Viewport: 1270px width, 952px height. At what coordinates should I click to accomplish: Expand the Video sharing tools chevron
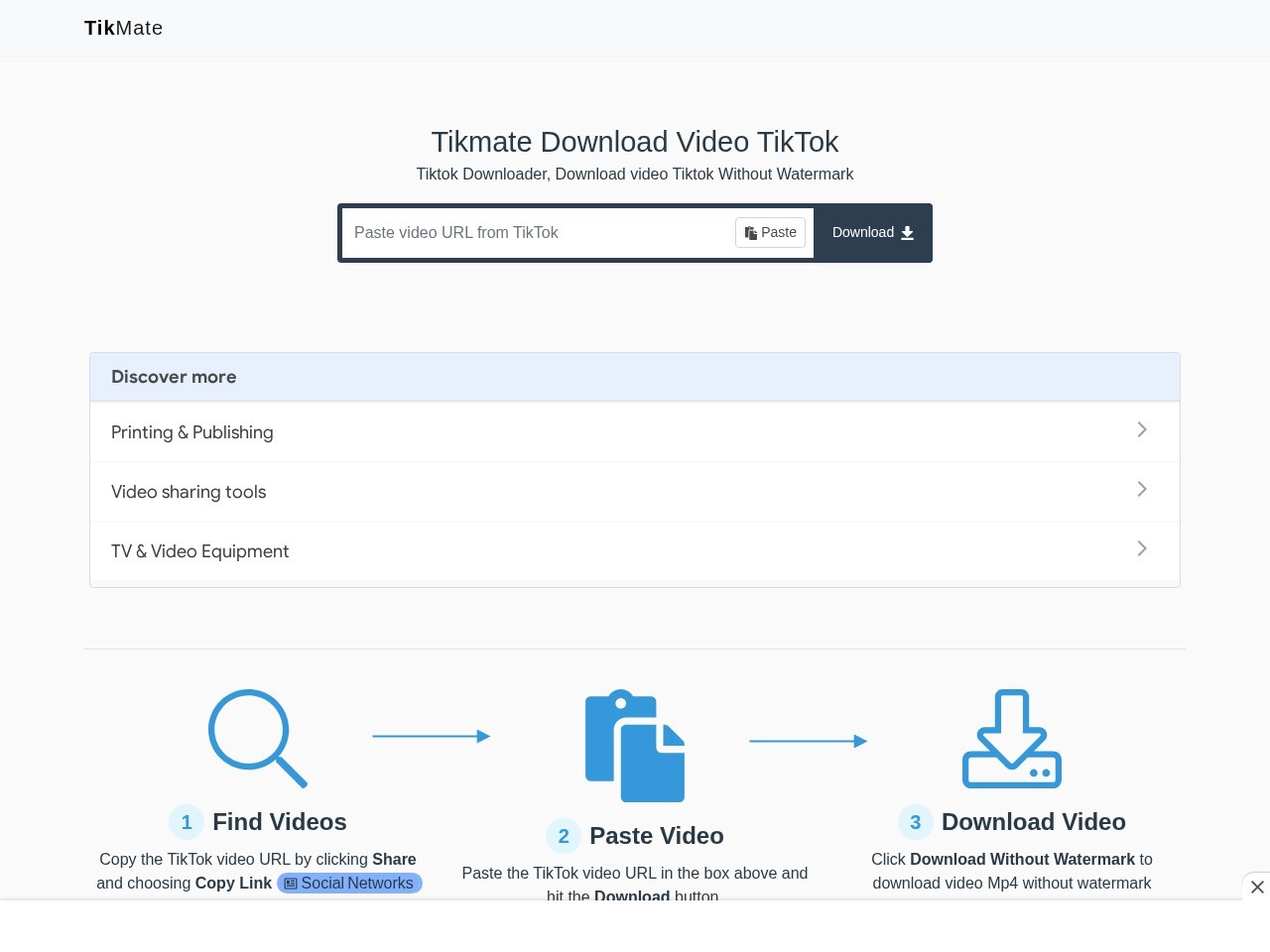tap(1142, 489)
